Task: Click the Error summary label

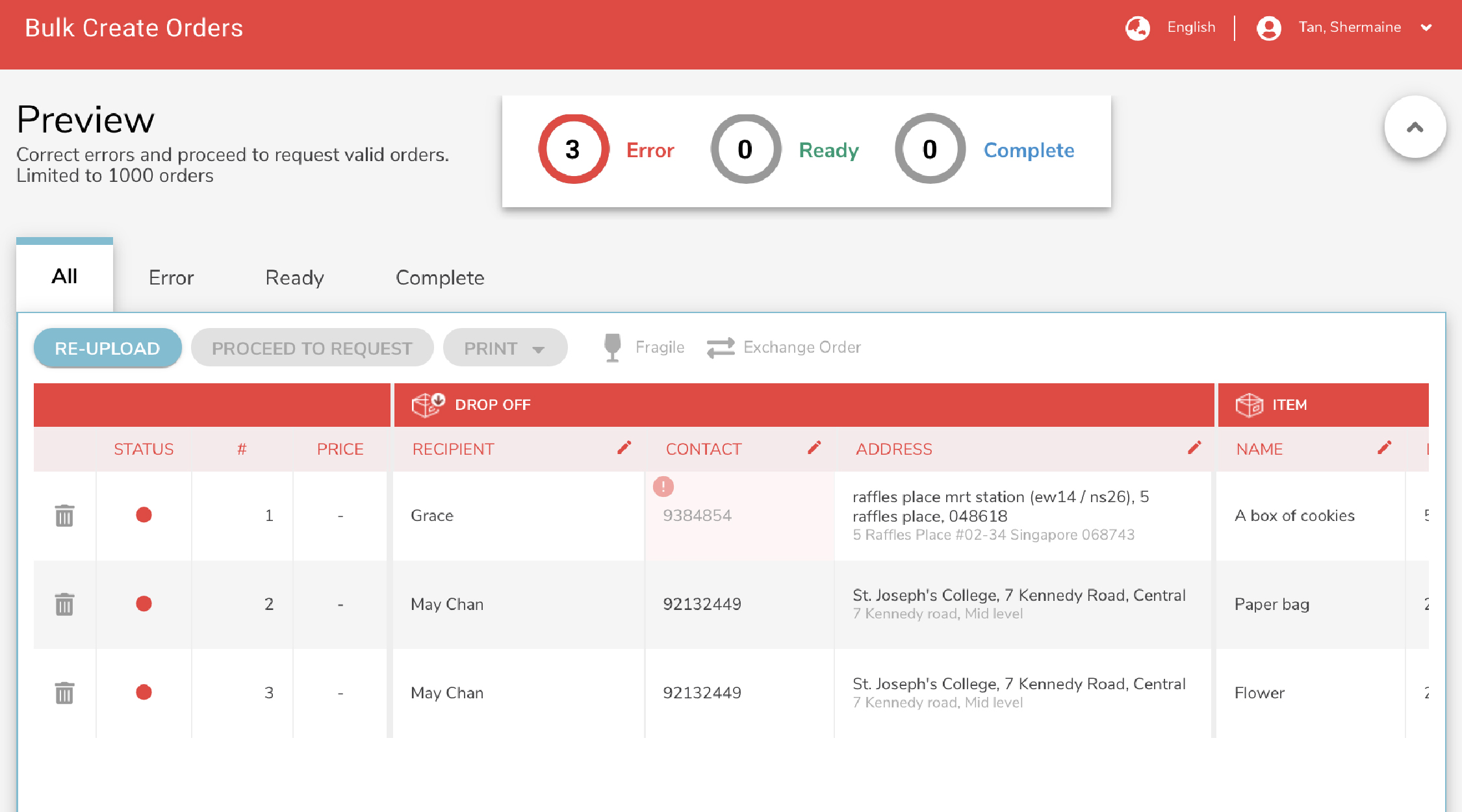Action: click(x=650, y=151)
